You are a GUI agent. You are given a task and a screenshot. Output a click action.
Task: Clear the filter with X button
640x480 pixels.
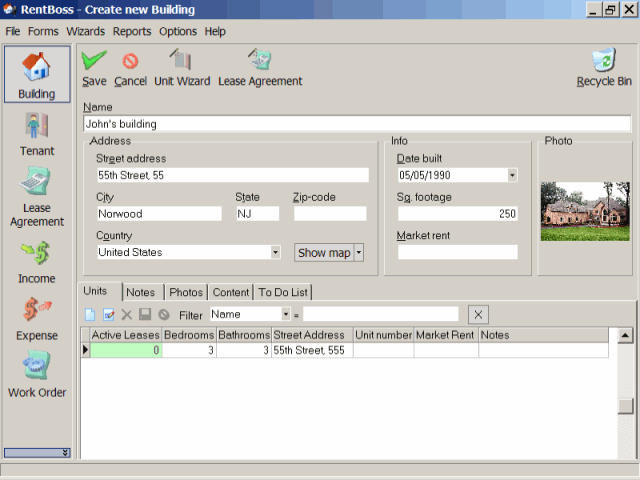point(478,315)
